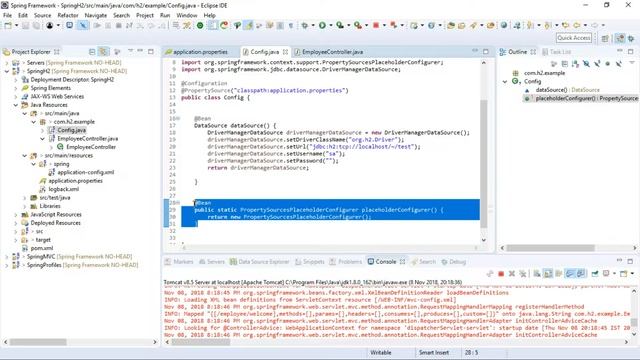Toggle Link with Editor in Project Explorer
The image size is (640, 360).
point(104,52)
